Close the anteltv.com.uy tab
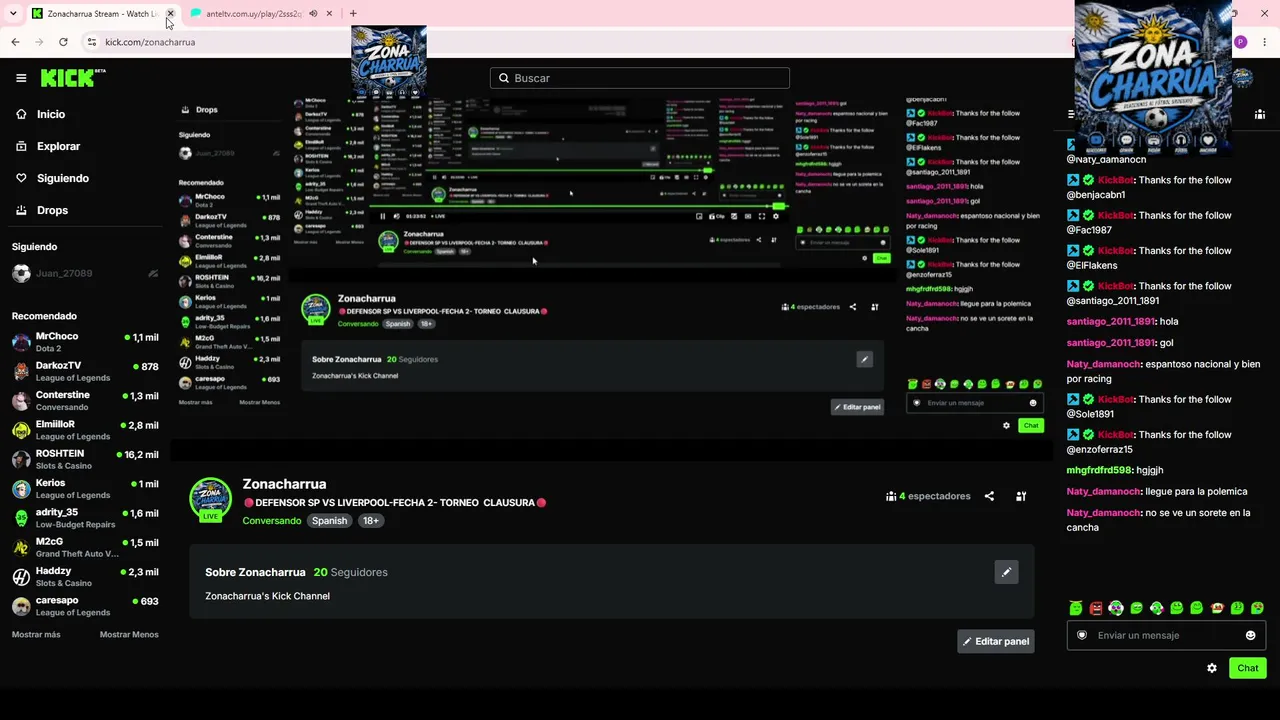The image size is (1280, 720). 330,14
